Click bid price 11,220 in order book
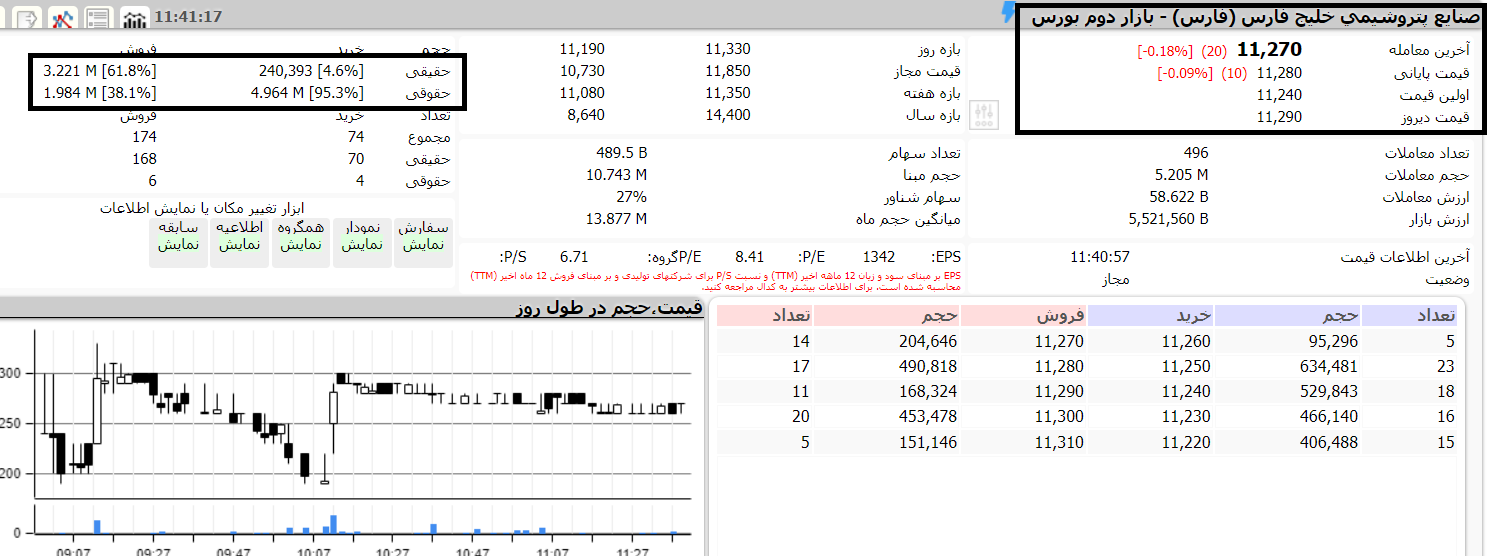This screenshot has height=556, width=1491. [1186, 442]
